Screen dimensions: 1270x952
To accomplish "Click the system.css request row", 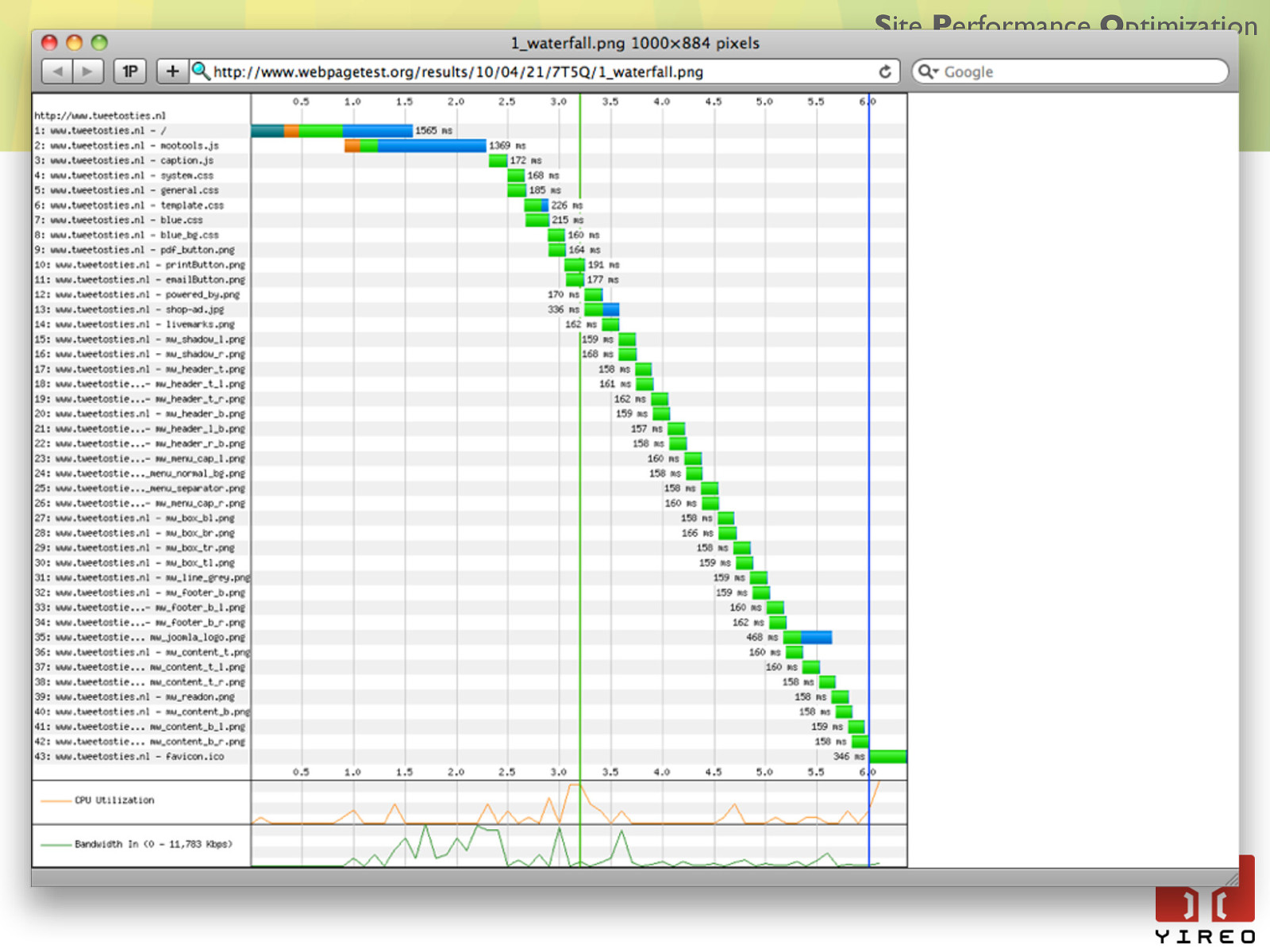I will coord(470,175).
